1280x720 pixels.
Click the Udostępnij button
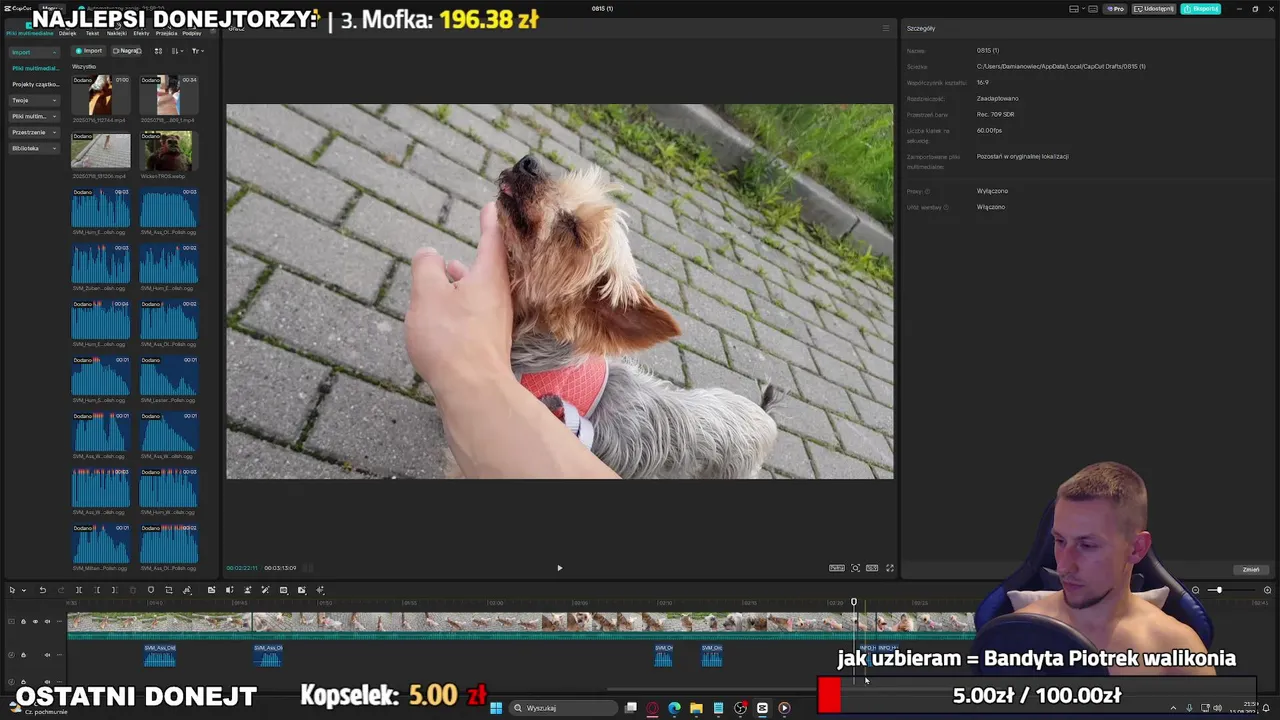pos(1154,9)
